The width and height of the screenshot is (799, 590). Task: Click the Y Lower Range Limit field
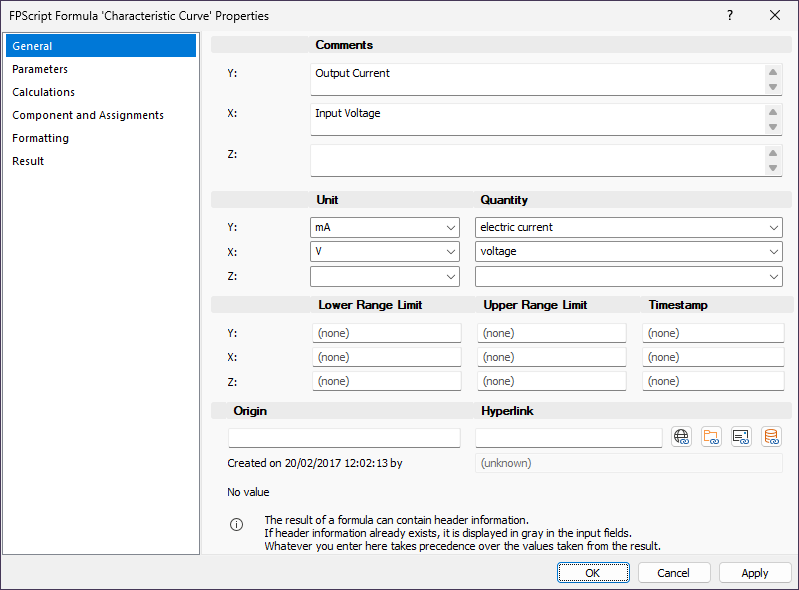[x=386, y=333]
